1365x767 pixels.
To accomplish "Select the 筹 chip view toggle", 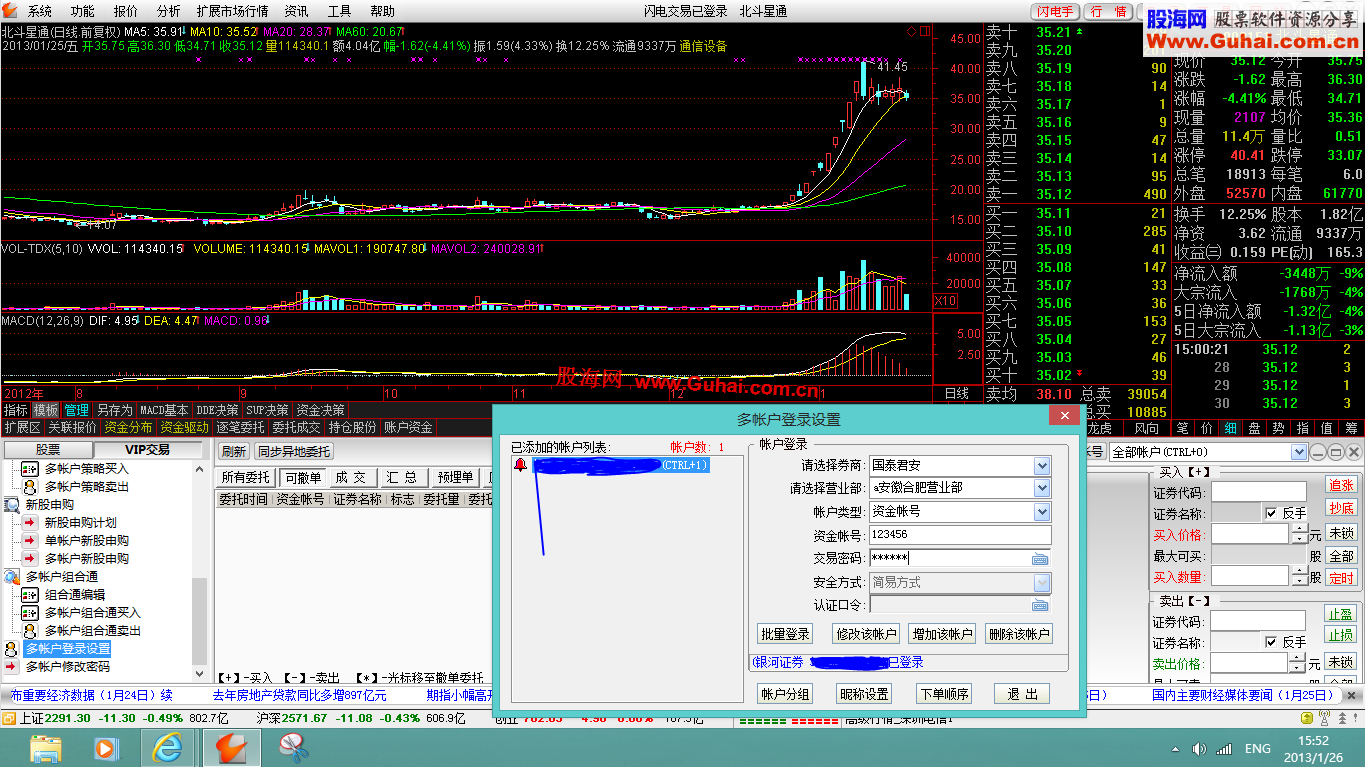I will tap(1351, 428).
